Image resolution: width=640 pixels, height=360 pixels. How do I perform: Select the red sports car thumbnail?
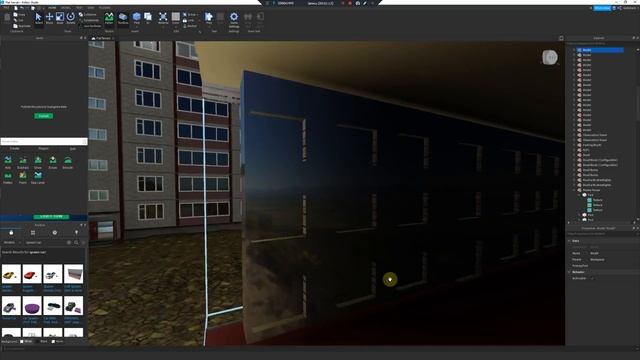(32, 274)
